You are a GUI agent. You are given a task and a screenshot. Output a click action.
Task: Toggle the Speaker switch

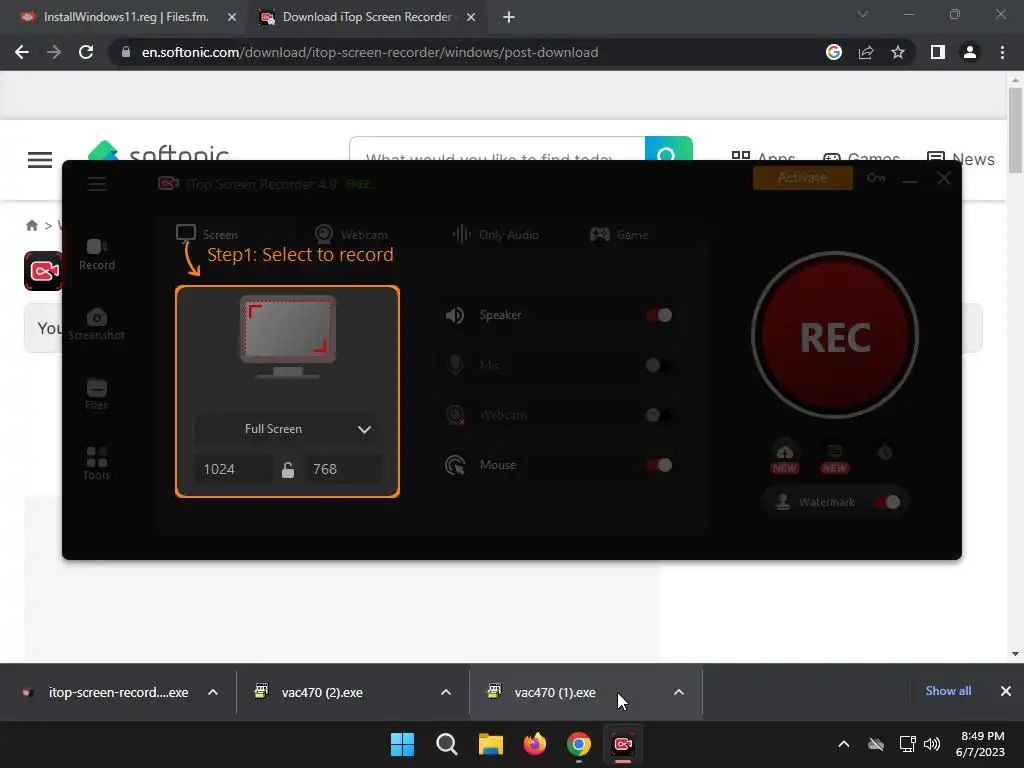658,315
